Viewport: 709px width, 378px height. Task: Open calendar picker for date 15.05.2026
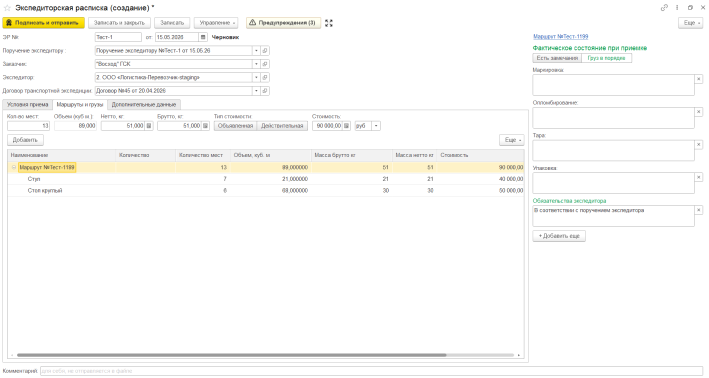pos(203,37)
